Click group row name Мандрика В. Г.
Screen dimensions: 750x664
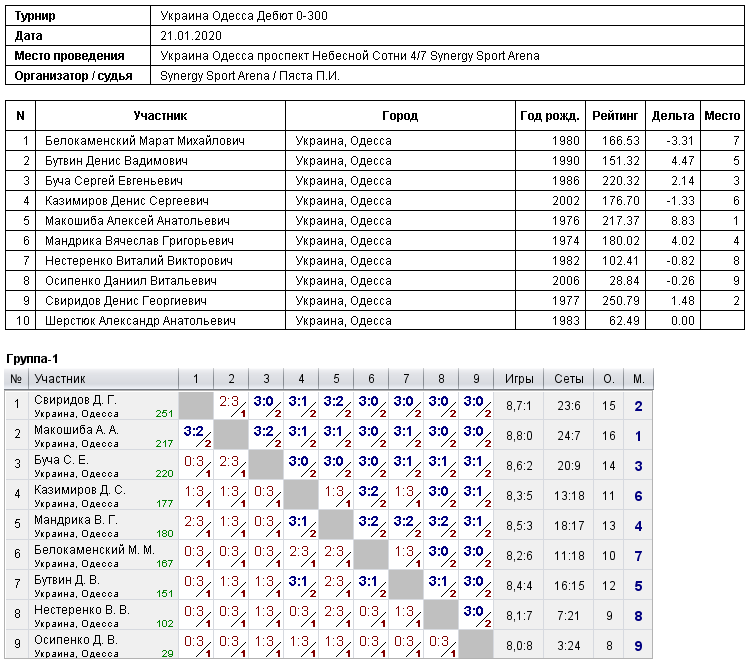pos(76,520)
